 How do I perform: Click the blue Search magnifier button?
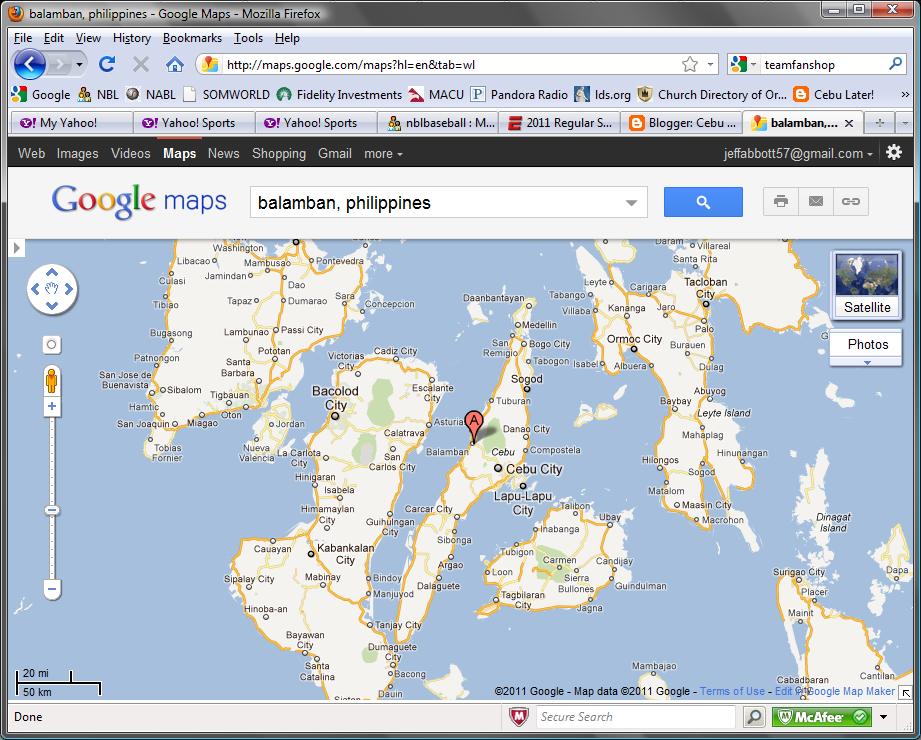tap(703, 201)
